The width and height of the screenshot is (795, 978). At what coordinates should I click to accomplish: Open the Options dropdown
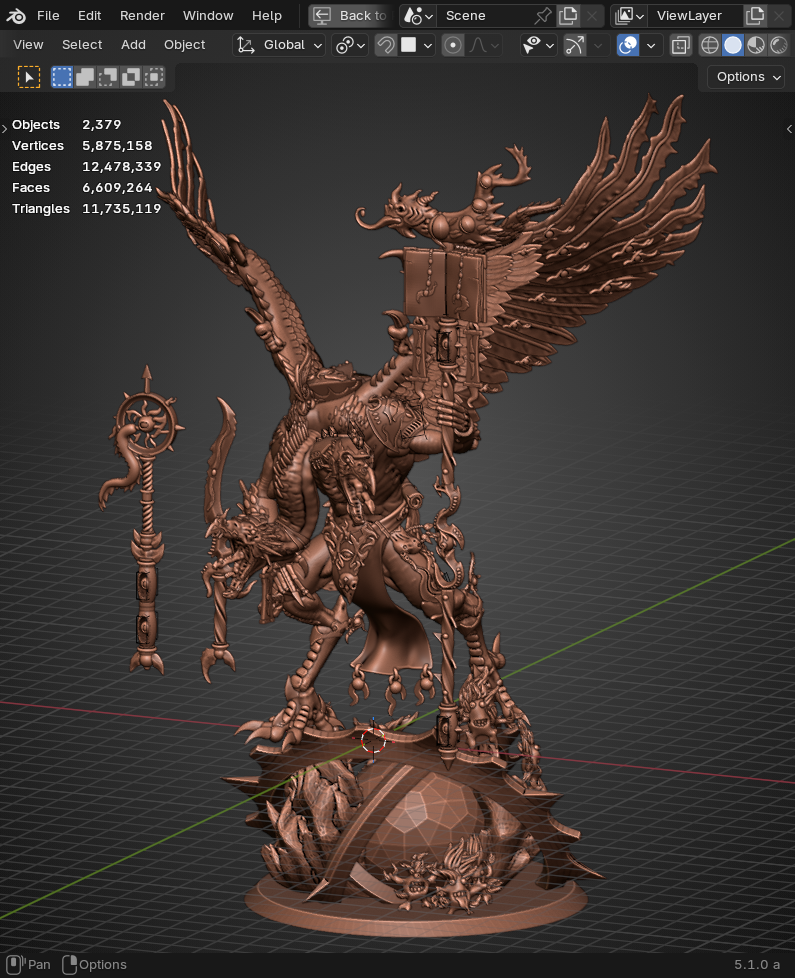746,77
